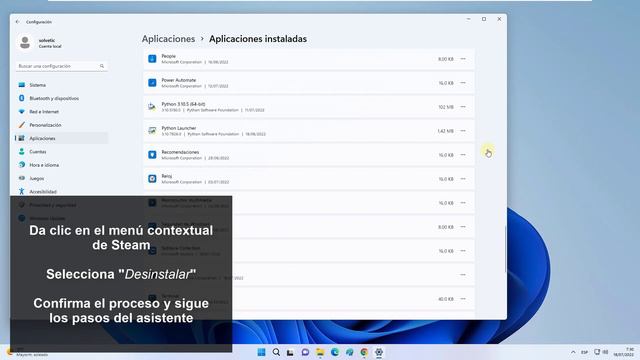Select Aplicaciones in the sidebar
Viewport: 640px width, 360px height.
point(61,138)
